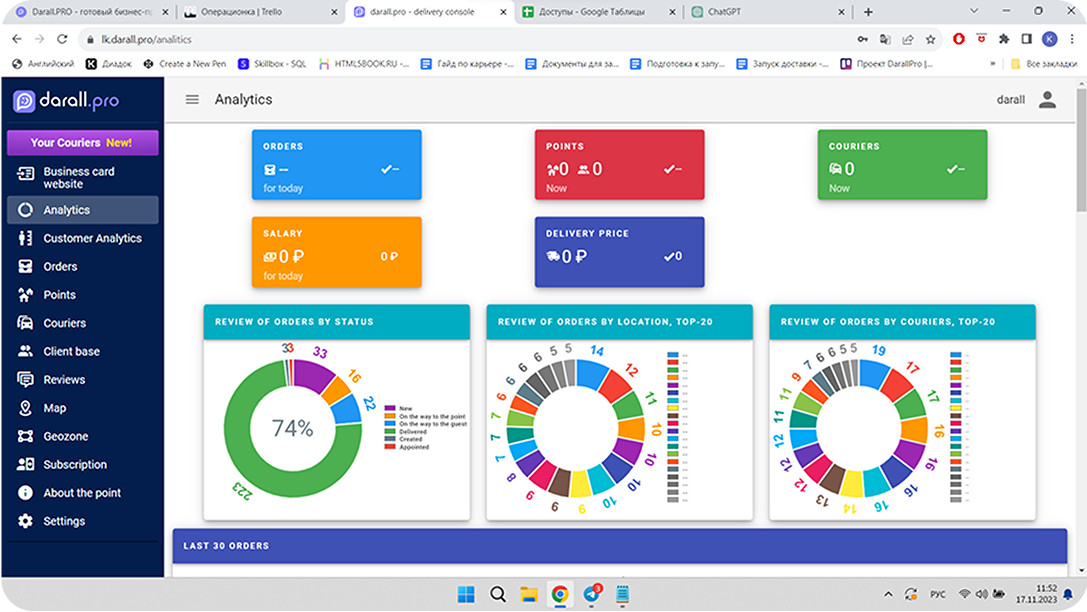Click the Client base people icon
1087x612 pixels.
point(25,352)
